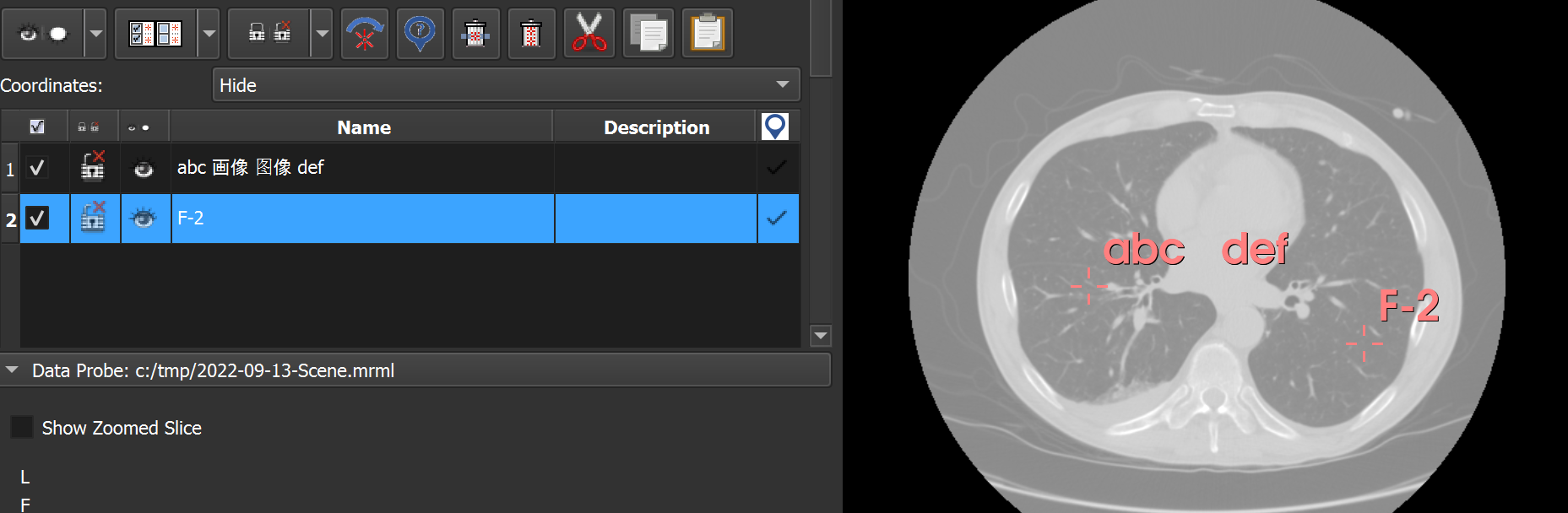Click red crosshair glyph near abc label
Screen dimensions: 1568x513
(x=1088, y=286)
